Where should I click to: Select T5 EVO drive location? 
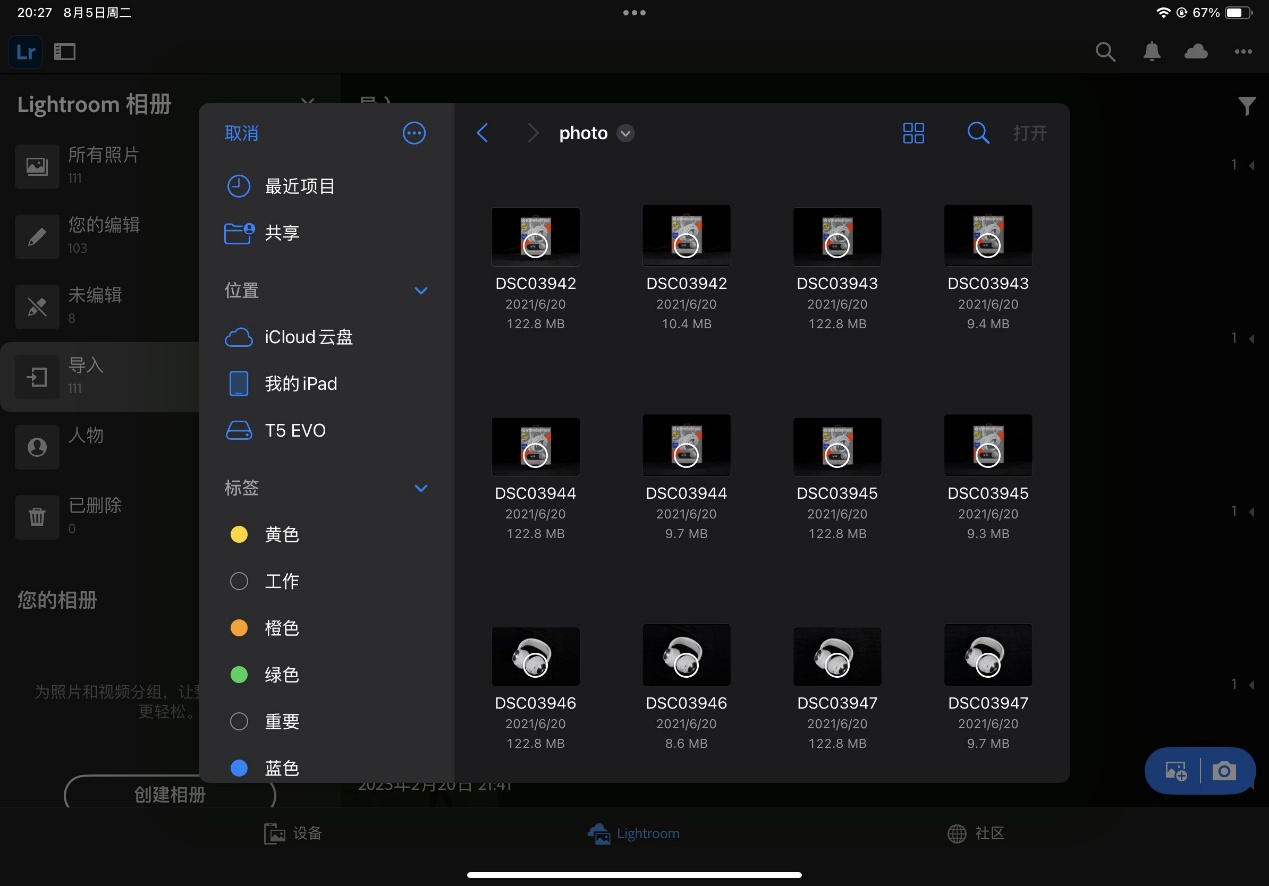click(327, 431)
